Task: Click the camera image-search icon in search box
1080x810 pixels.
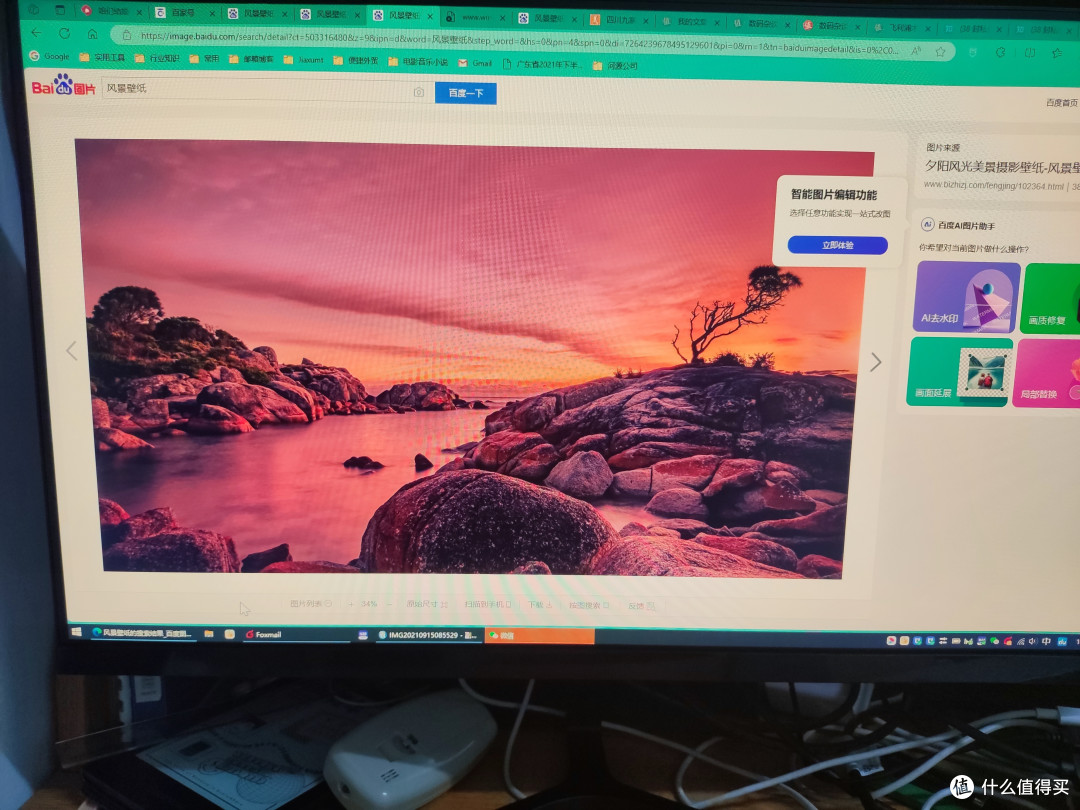Action: pos(419,92)
